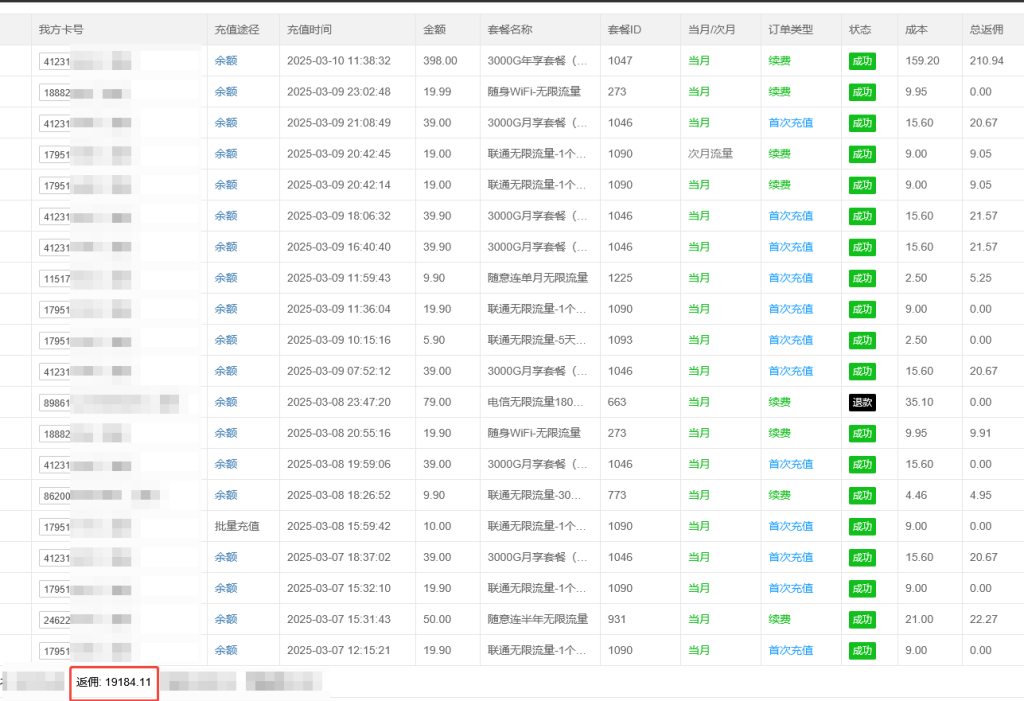The width and height of the screenshot is (1024, 701).
Task: Click the amount 10.00
Action: (x=437, y=527)
